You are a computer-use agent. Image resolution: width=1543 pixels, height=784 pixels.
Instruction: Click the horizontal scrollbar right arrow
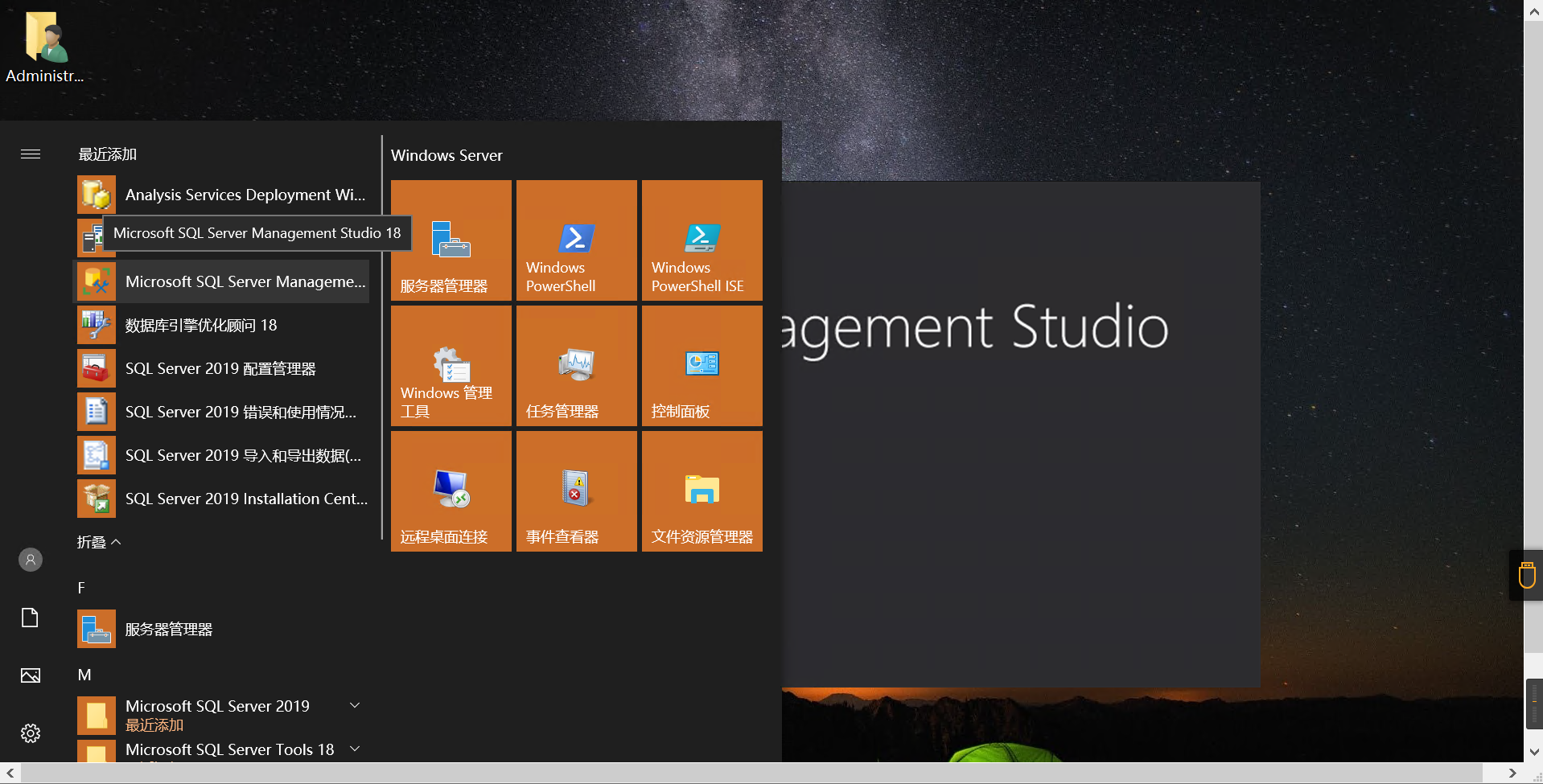(x=1512, y=773)
